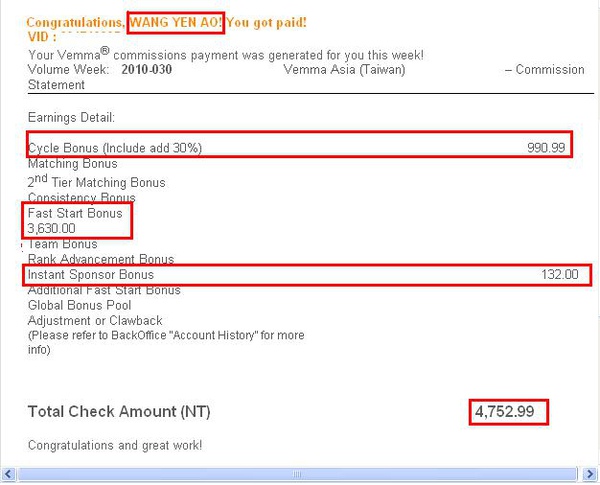Click the "Rank Advancement Bonus" row
The height and width of the screenshot is (485, 600).
coord(101,259)
